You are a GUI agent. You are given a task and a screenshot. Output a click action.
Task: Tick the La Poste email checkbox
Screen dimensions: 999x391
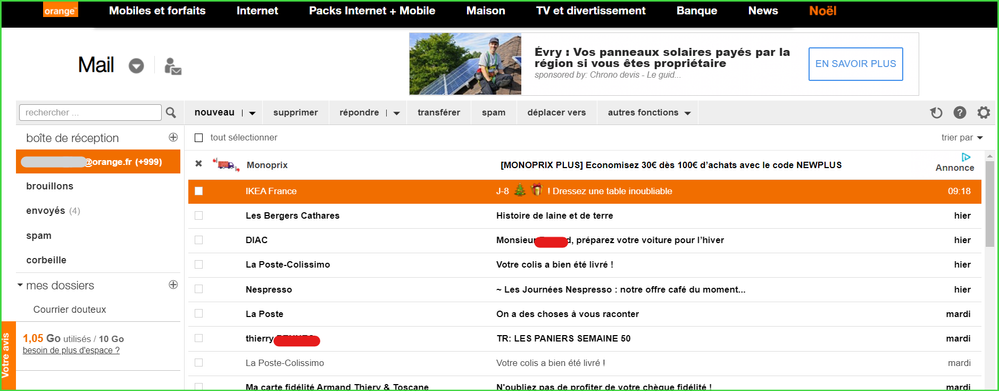tap(199, 313)
